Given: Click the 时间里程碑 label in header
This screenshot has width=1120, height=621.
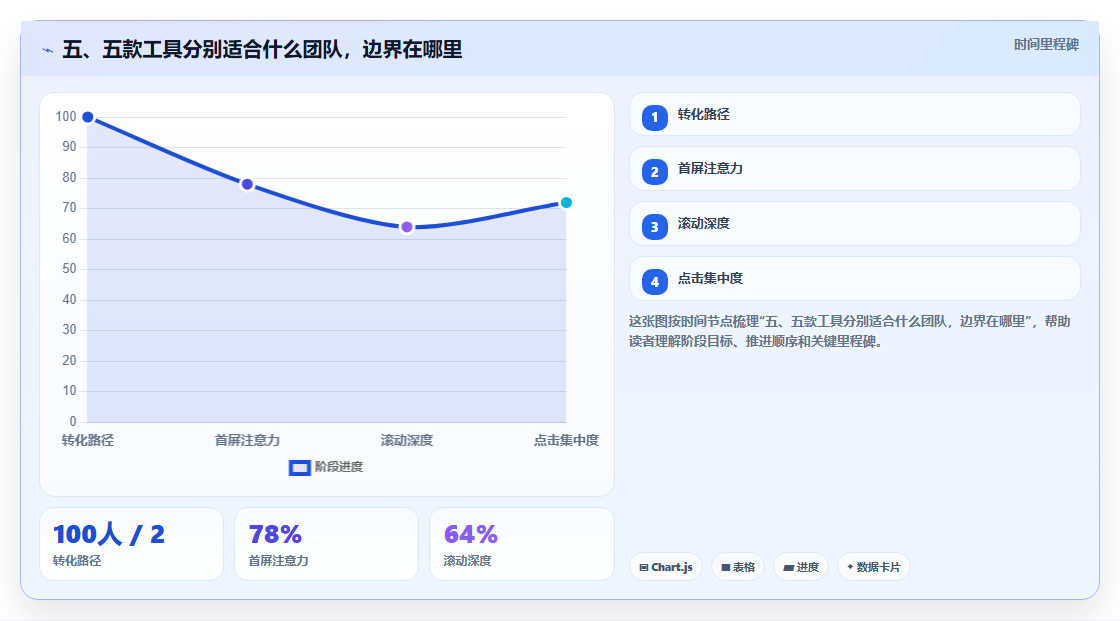Looking at the screenshot, I should coord(1046,45).
